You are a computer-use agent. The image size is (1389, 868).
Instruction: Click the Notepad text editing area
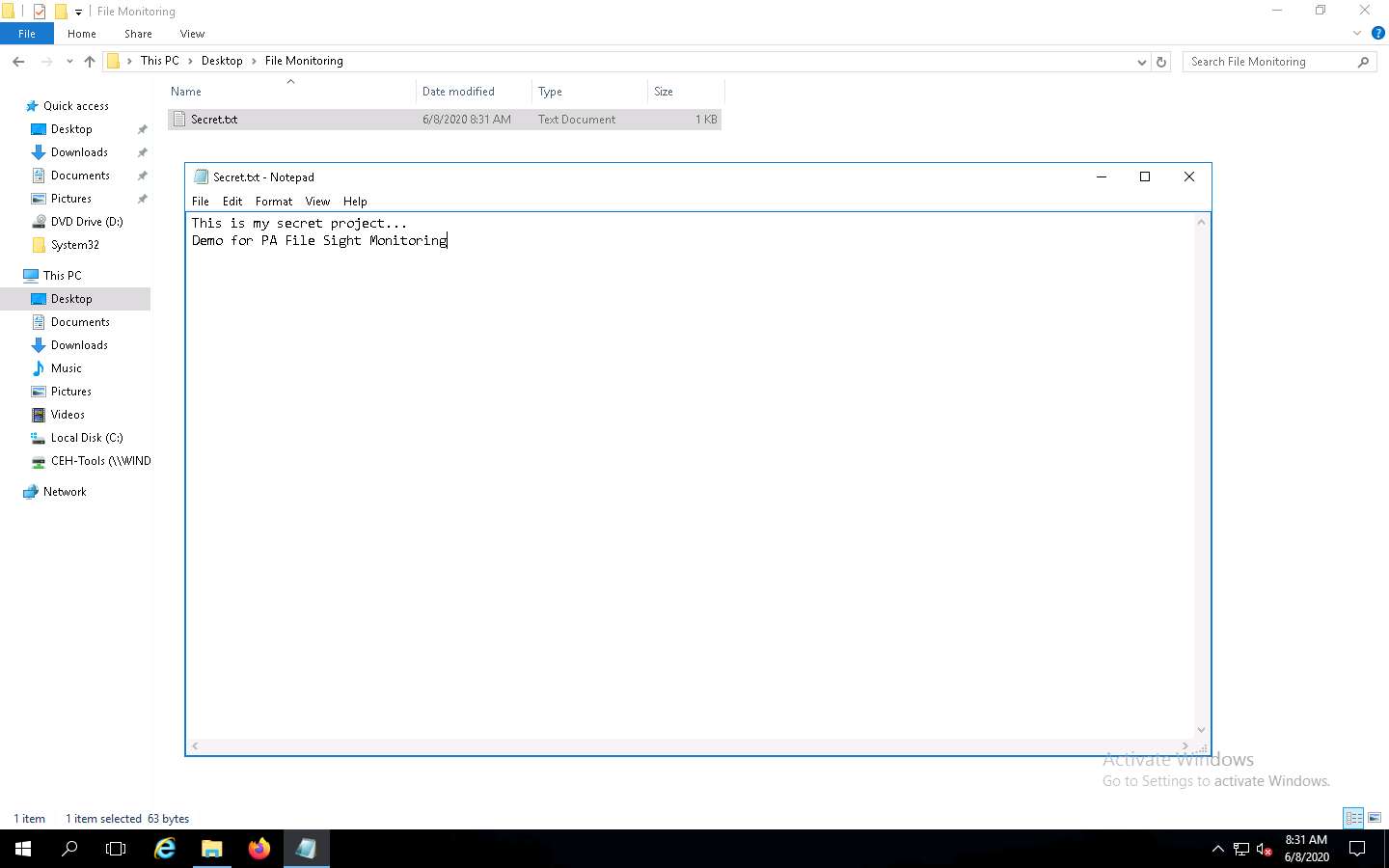coord(690,476)
